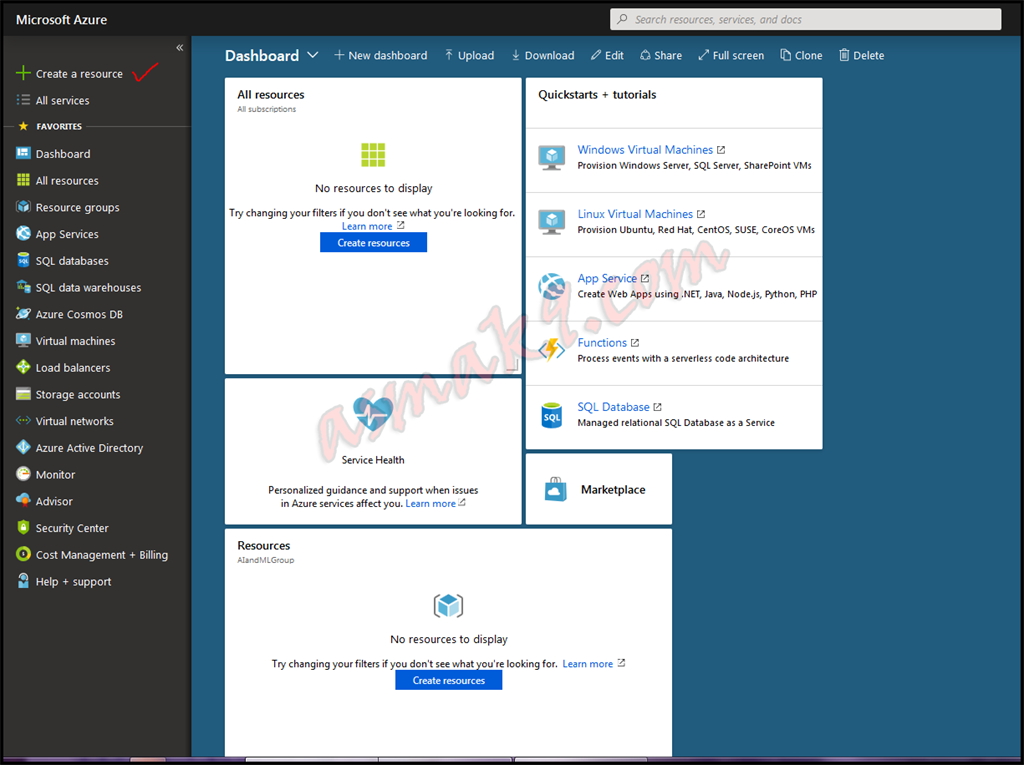Open the Windows Virtual Machines quickstart link
Image resolution: width=1024 pixels, height=765 pixels.
tap(645, 149)
